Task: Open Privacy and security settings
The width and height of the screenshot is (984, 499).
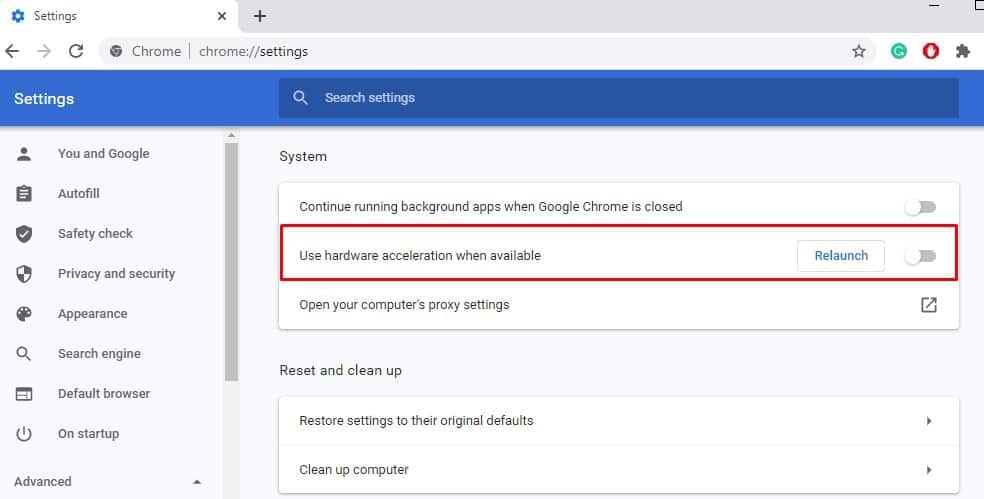Action: coord(116,274)
